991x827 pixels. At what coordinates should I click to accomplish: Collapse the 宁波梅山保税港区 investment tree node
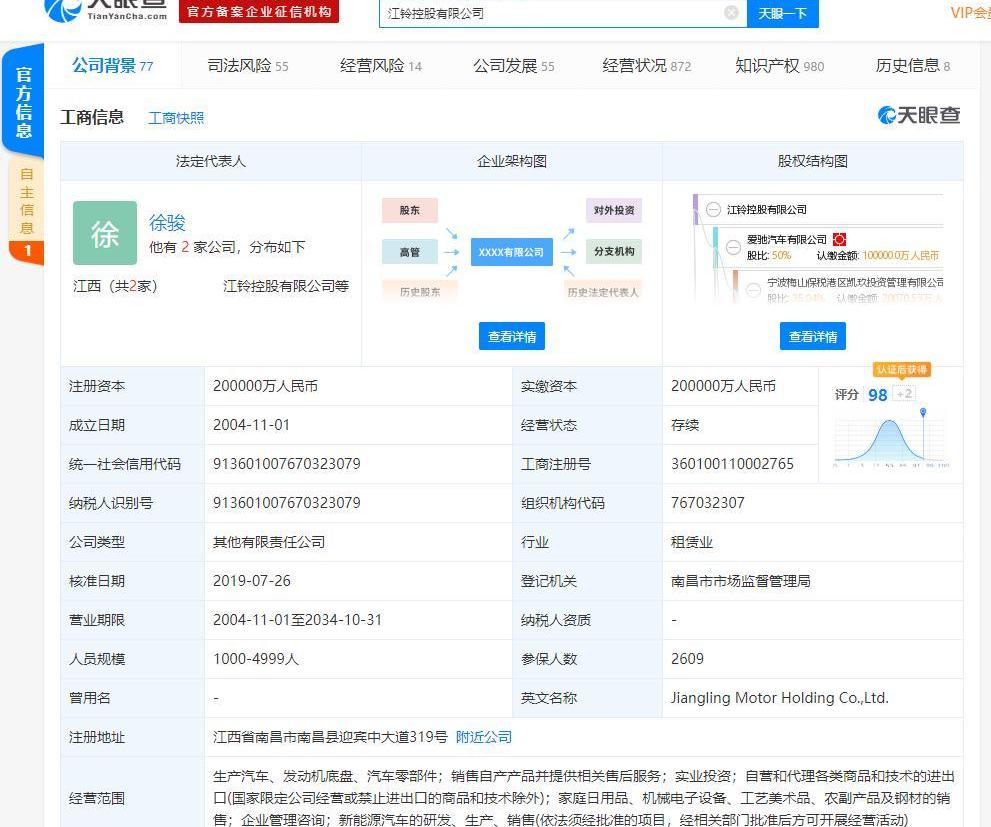point(753,290)
